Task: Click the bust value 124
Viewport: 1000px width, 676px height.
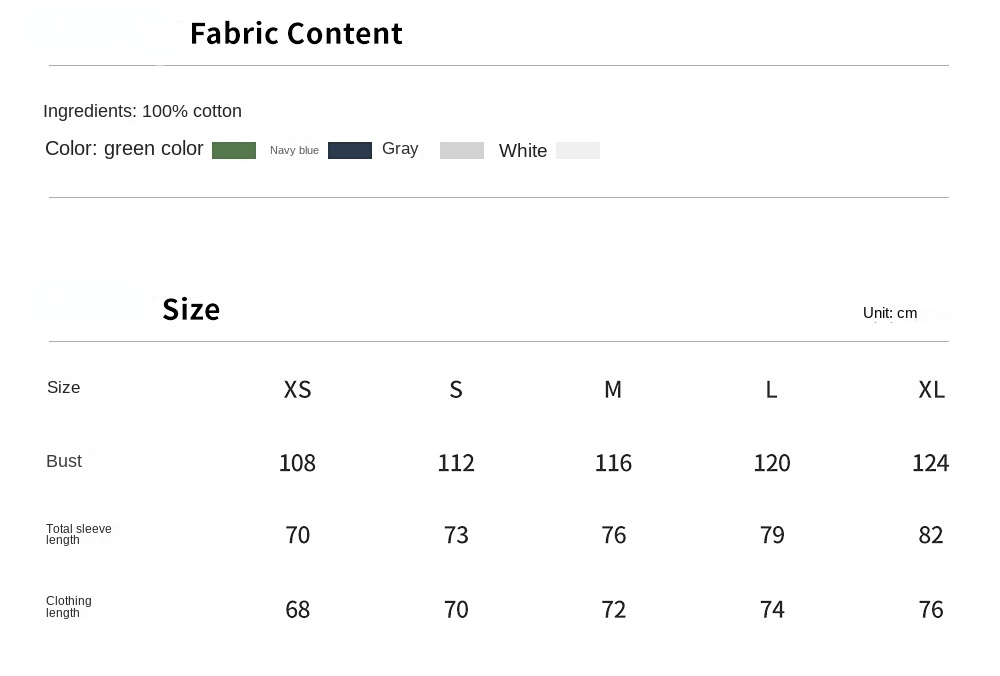Action: 930,463
